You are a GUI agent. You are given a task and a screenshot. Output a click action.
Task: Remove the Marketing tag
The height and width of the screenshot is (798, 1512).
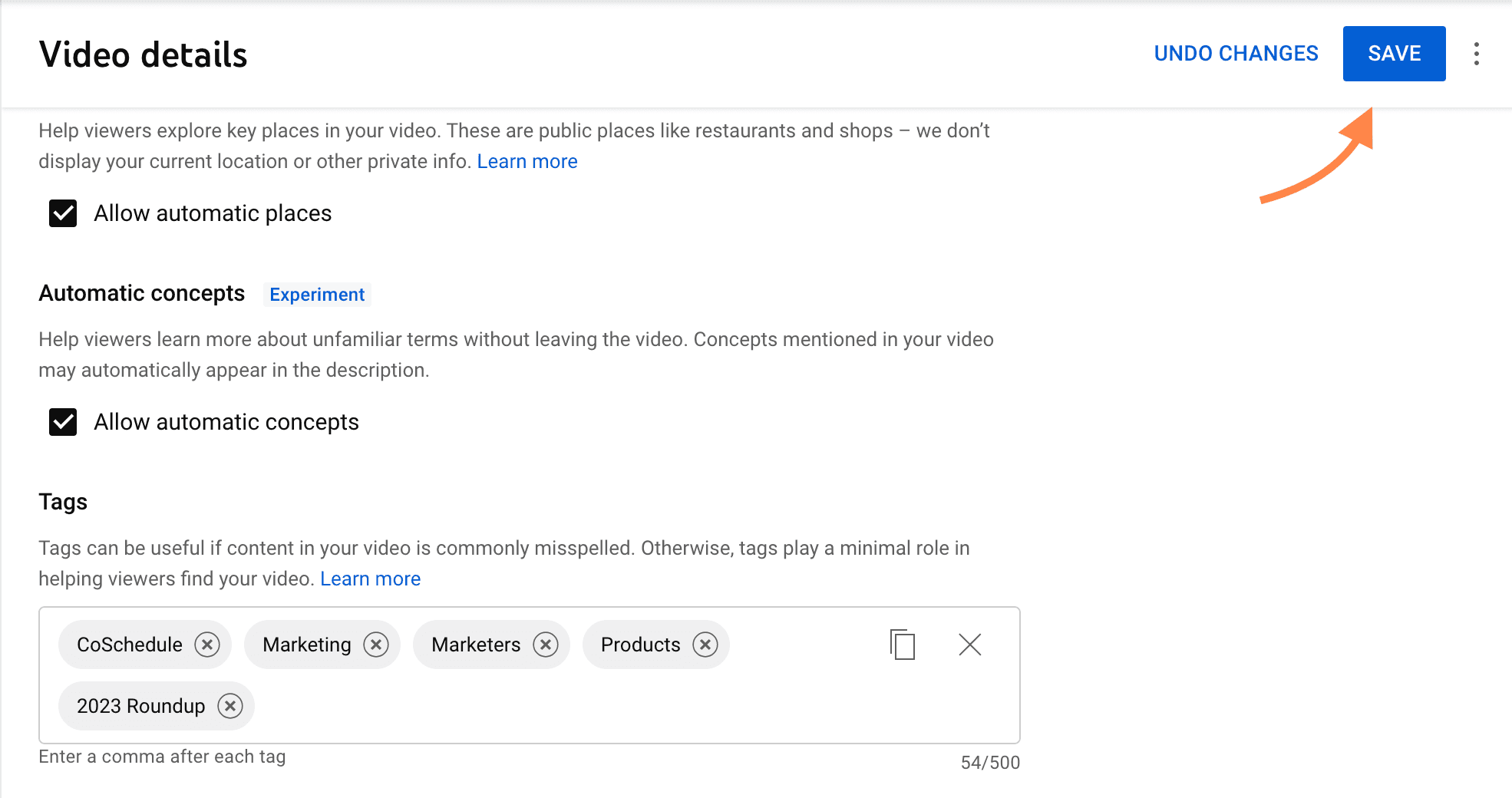point(376,645)
